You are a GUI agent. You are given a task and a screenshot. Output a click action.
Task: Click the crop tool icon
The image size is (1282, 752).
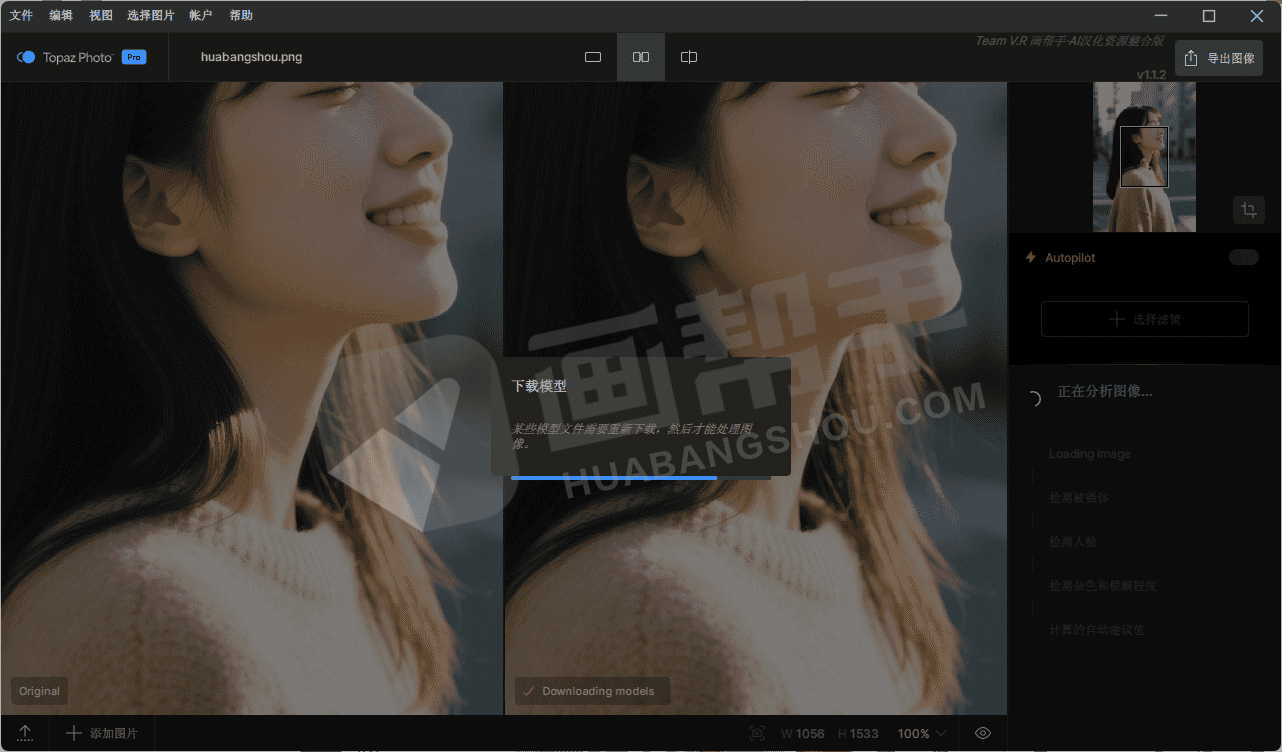pos(1248,210)
